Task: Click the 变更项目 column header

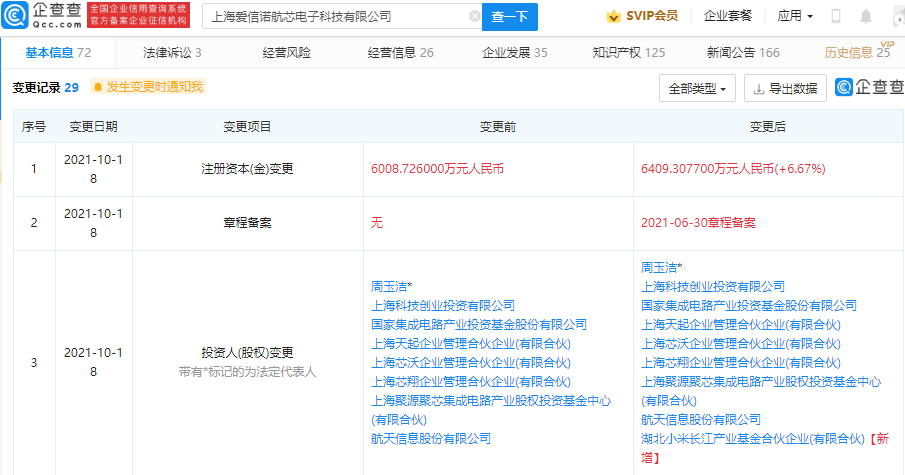Action: point(247,126)
